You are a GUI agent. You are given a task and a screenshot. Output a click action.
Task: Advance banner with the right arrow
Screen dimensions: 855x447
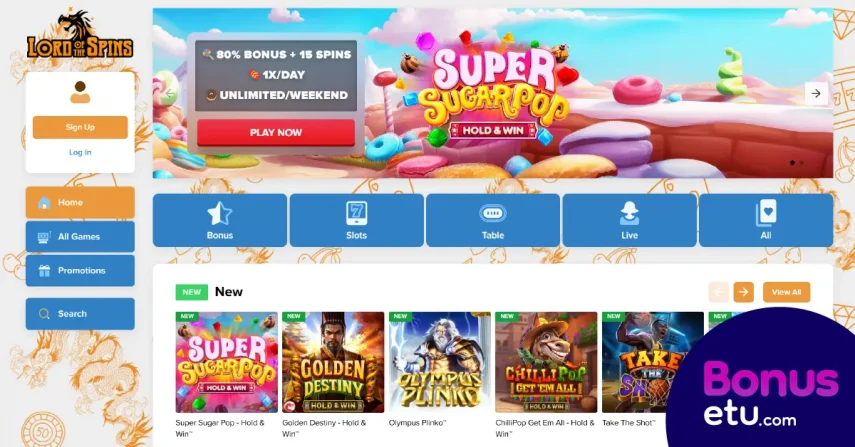[816, 94]
